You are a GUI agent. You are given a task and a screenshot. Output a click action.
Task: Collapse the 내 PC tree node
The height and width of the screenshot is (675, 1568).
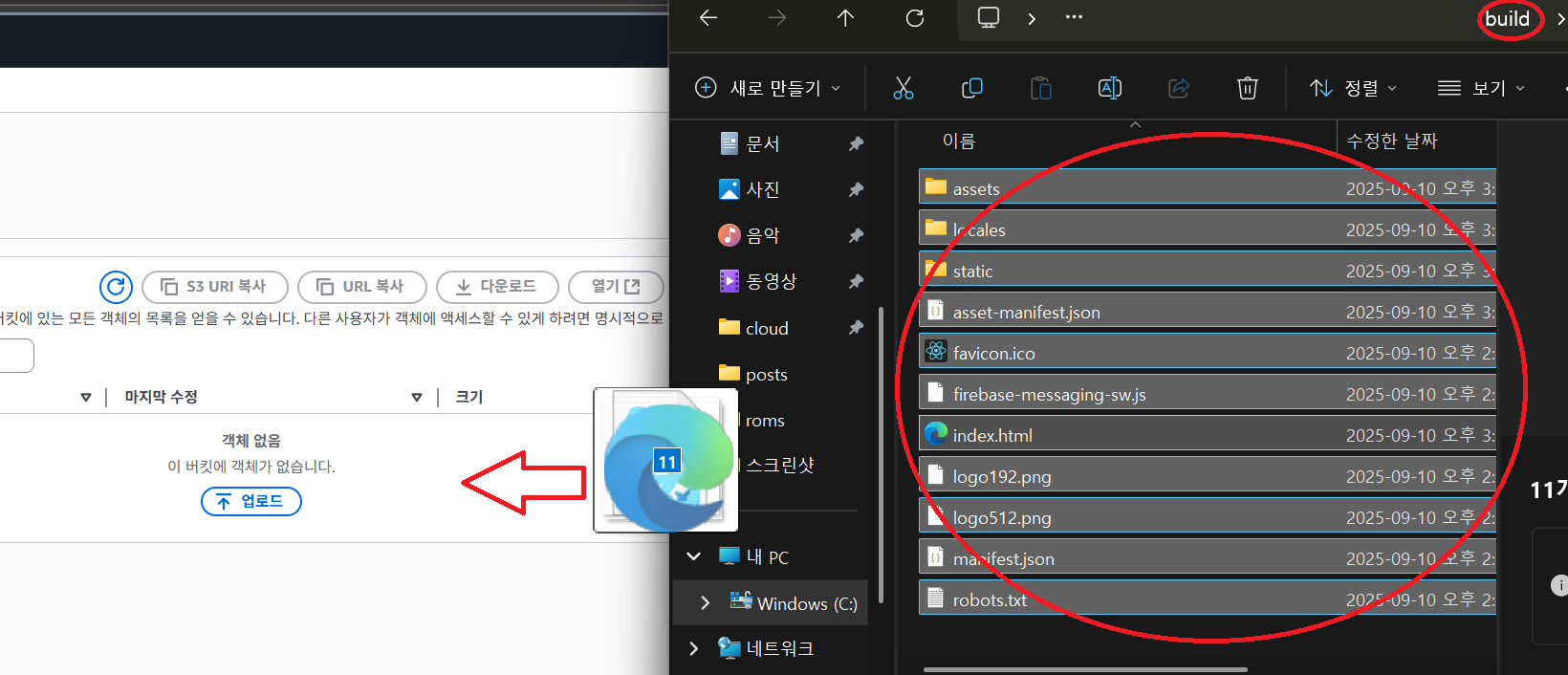point(693,556)
